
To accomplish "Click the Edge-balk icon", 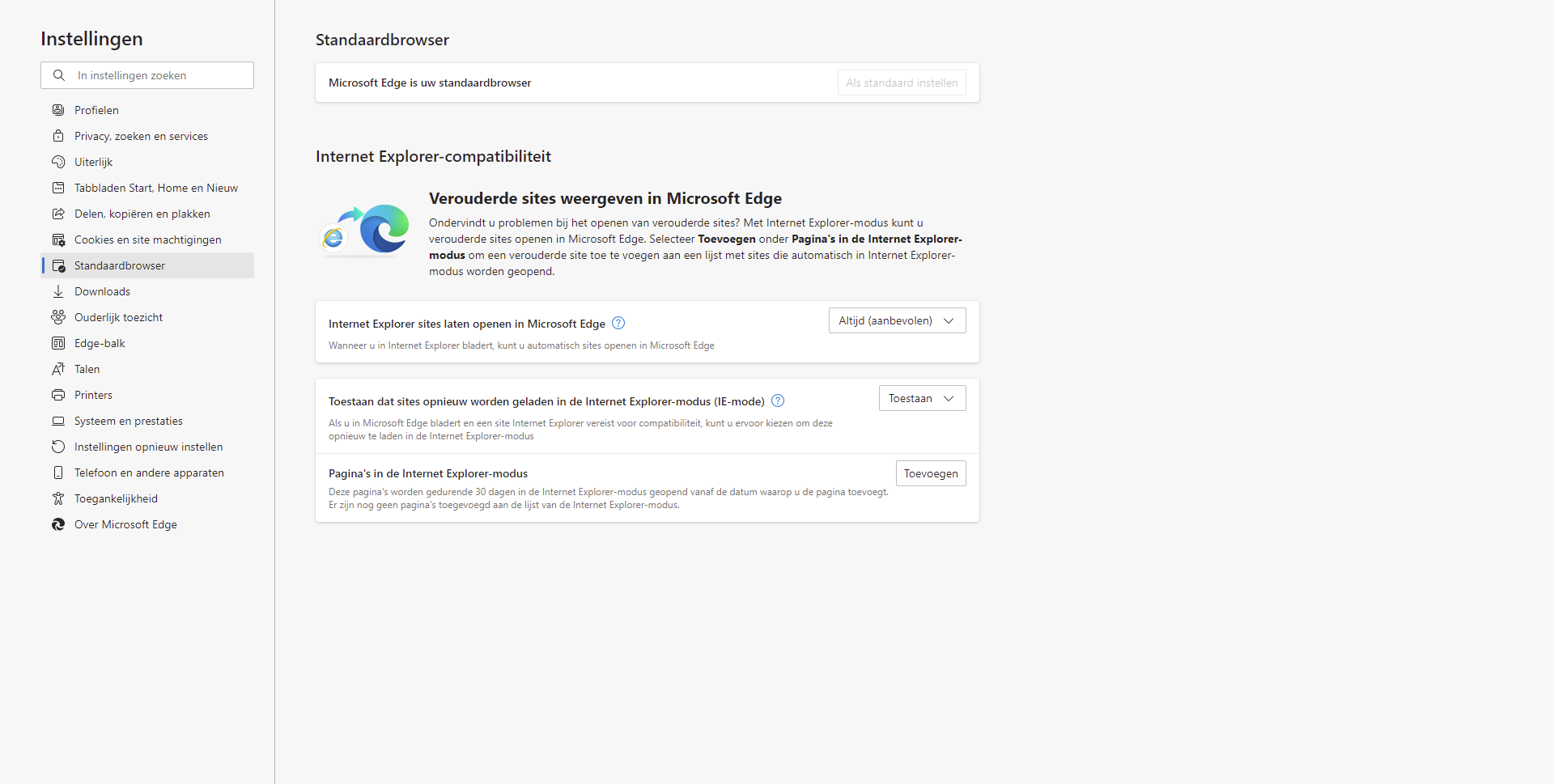I will click(58, 343).
